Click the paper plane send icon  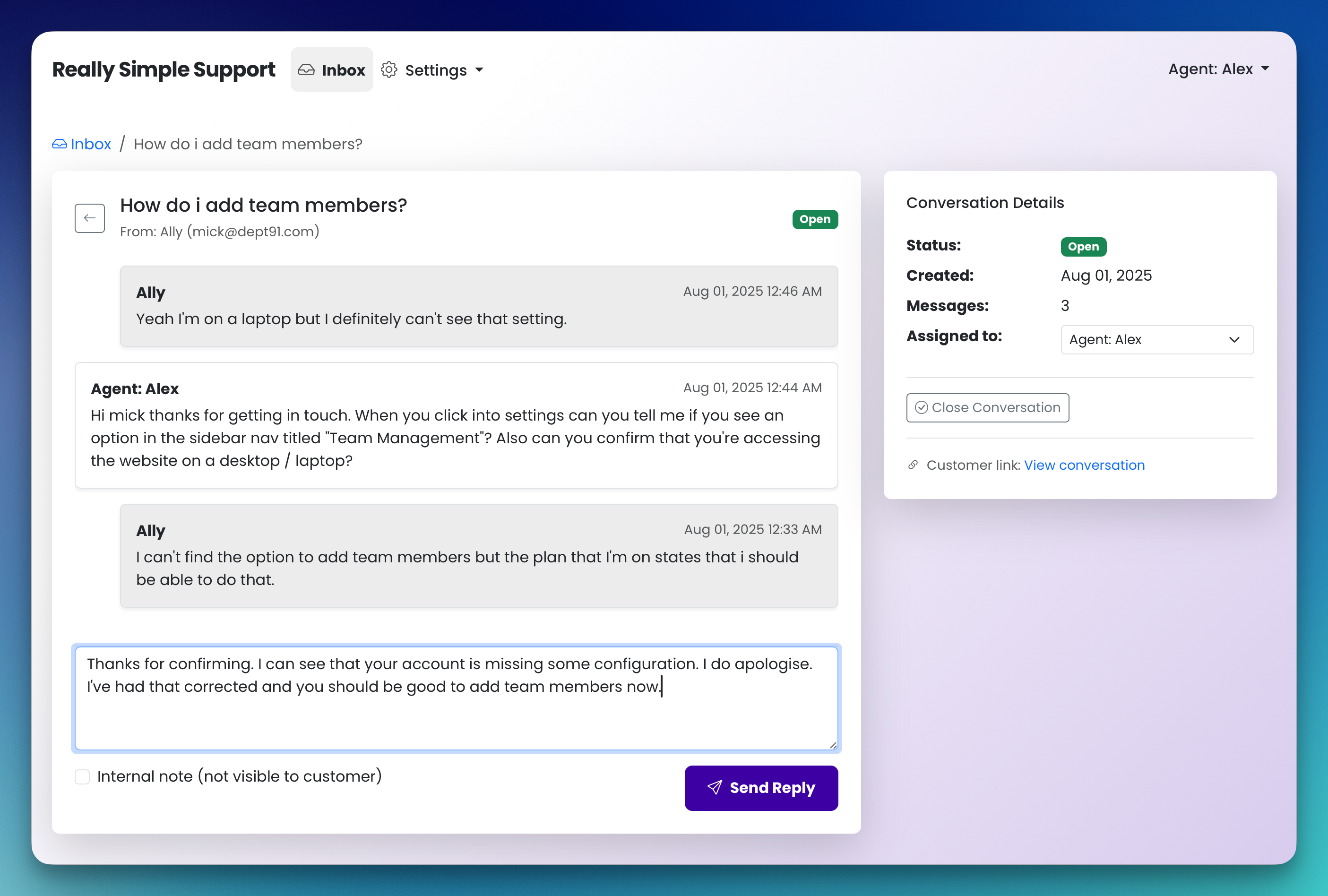pos(714,787)
